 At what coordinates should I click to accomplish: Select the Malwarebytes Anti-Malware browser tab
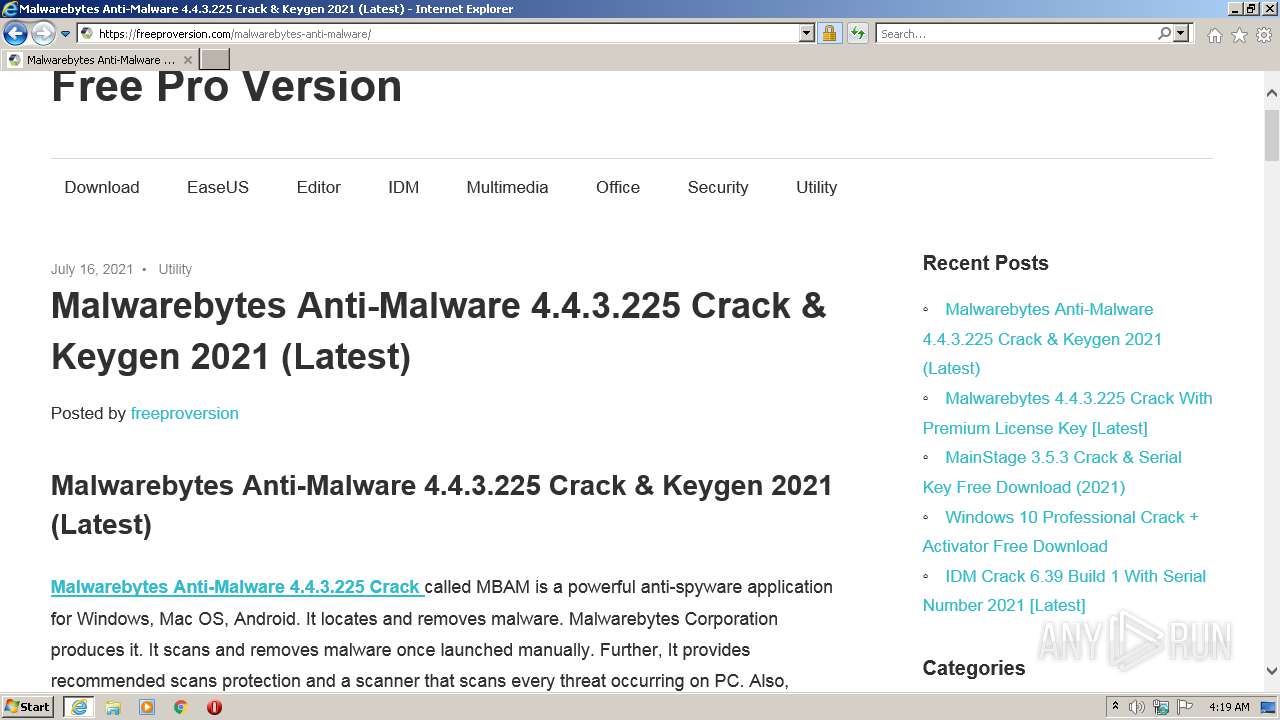click(100, 60)
